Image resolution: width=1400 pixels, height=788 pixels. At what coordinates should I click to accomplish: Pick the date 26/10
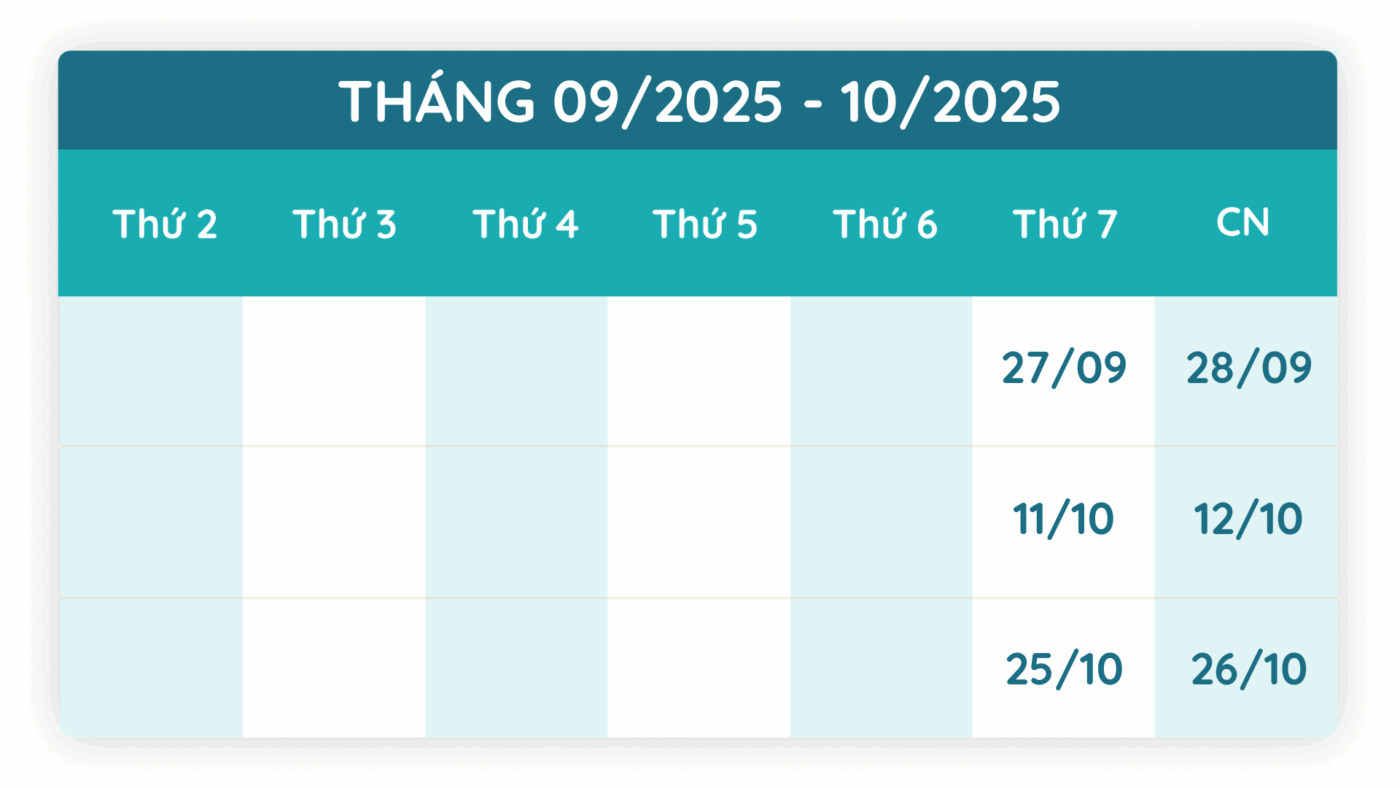tap(1248, 670)
